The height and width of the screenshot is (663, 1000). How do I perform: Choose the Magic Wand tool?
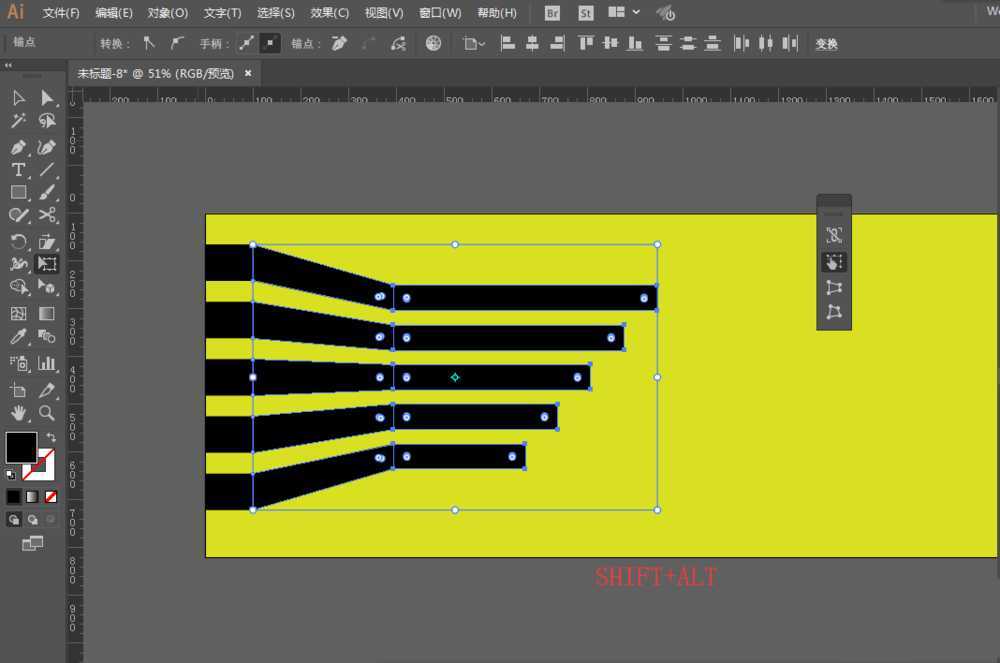pyautogui.click(x=18, y=120)
